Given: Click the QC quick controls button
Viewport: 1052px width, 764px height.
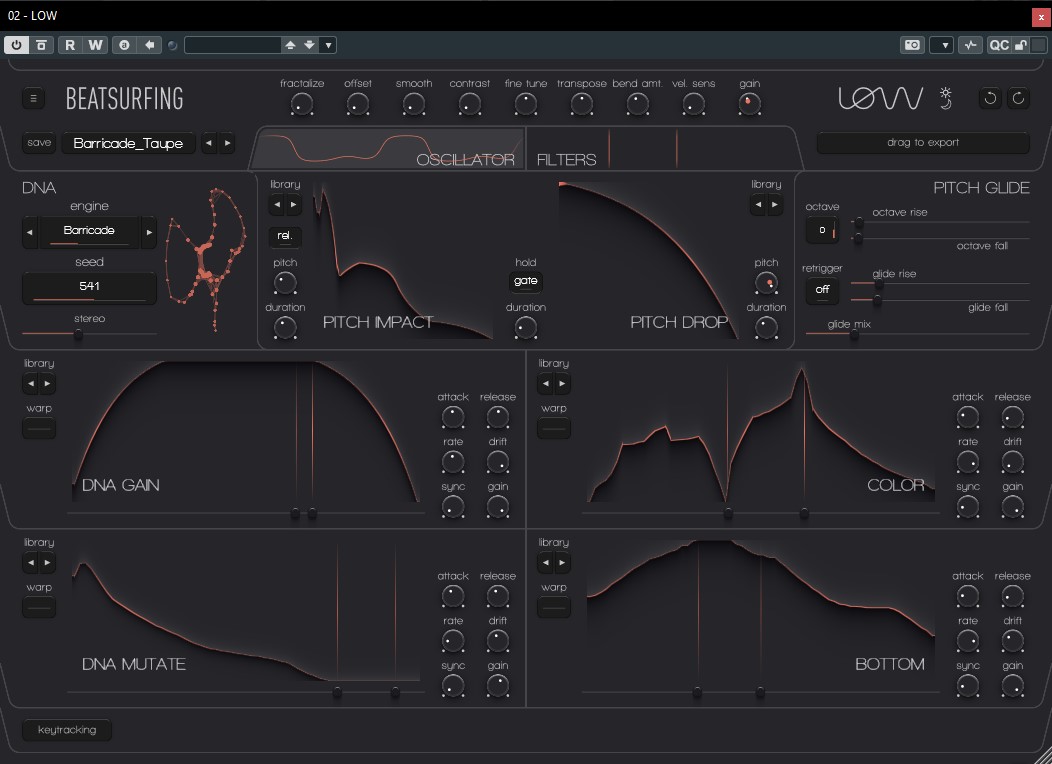Looking at the screenshot, I should [x=999, y=45].
